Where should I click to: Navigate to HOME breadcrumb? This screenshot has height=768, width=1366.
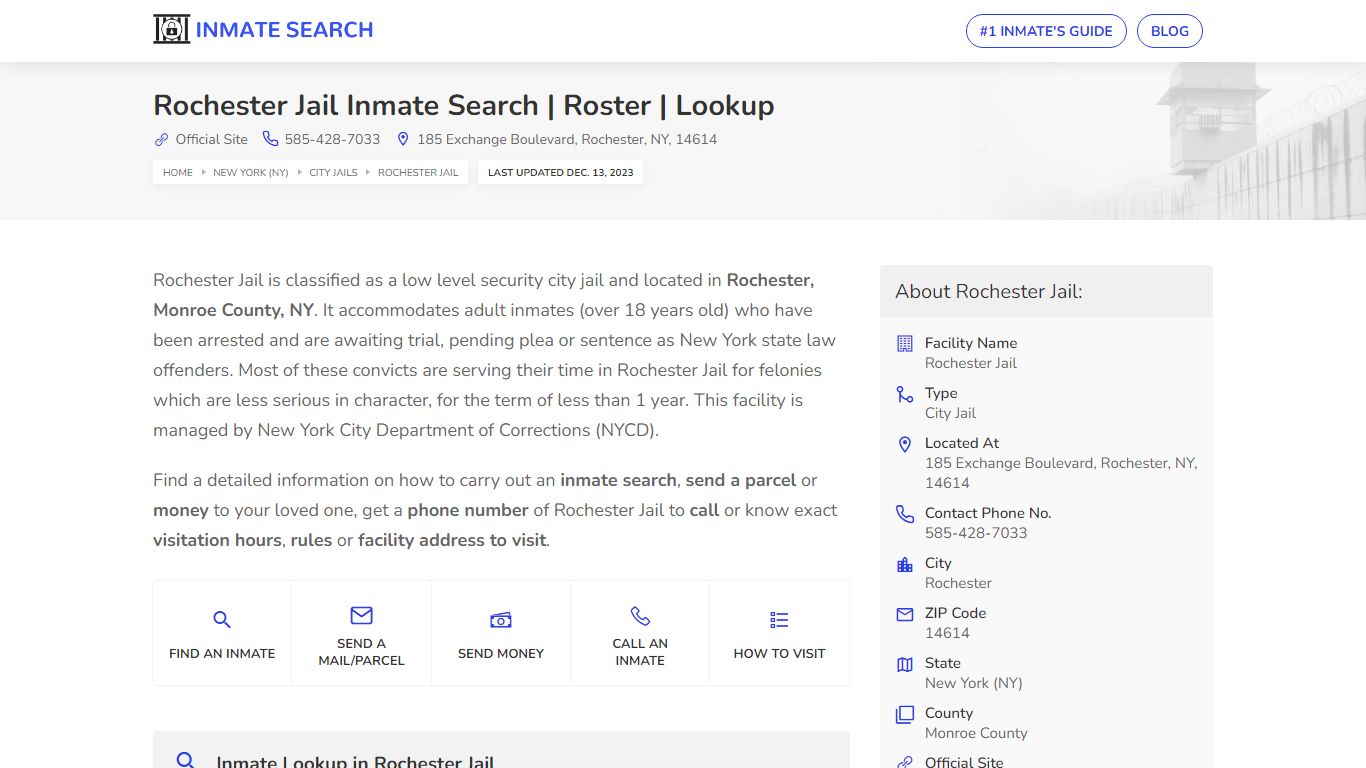178,172
